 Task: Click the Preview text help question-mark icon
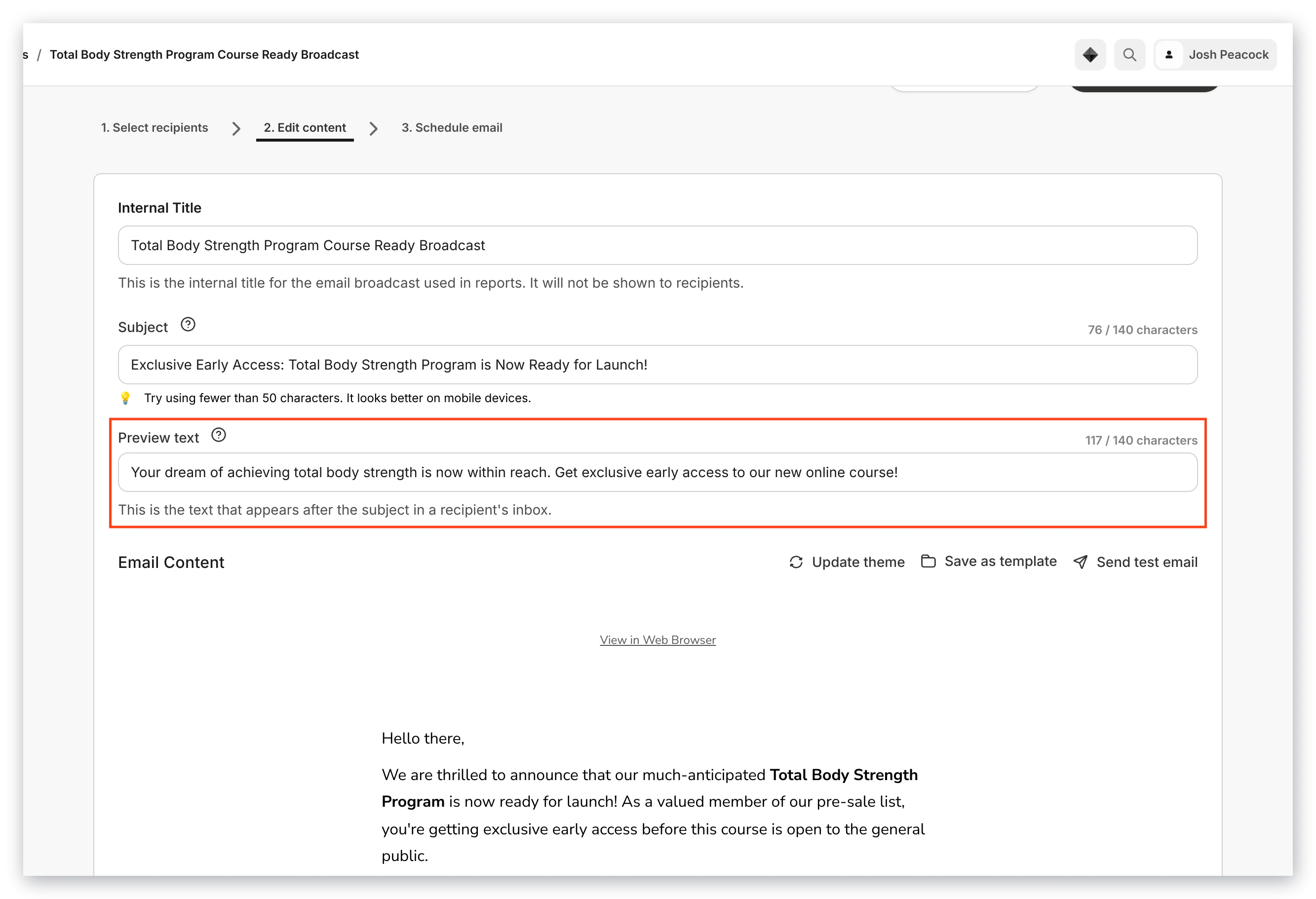pos(219,435)
